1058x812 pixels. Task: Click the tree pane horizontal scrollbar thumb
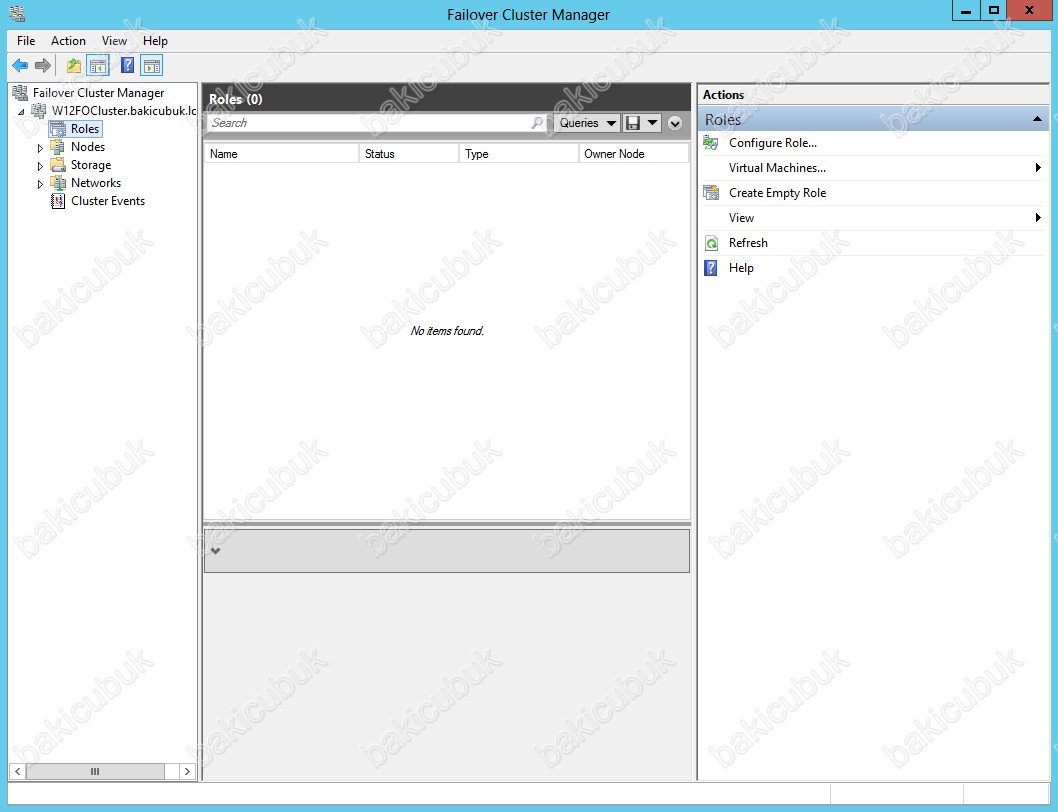[x=95, y=772]
